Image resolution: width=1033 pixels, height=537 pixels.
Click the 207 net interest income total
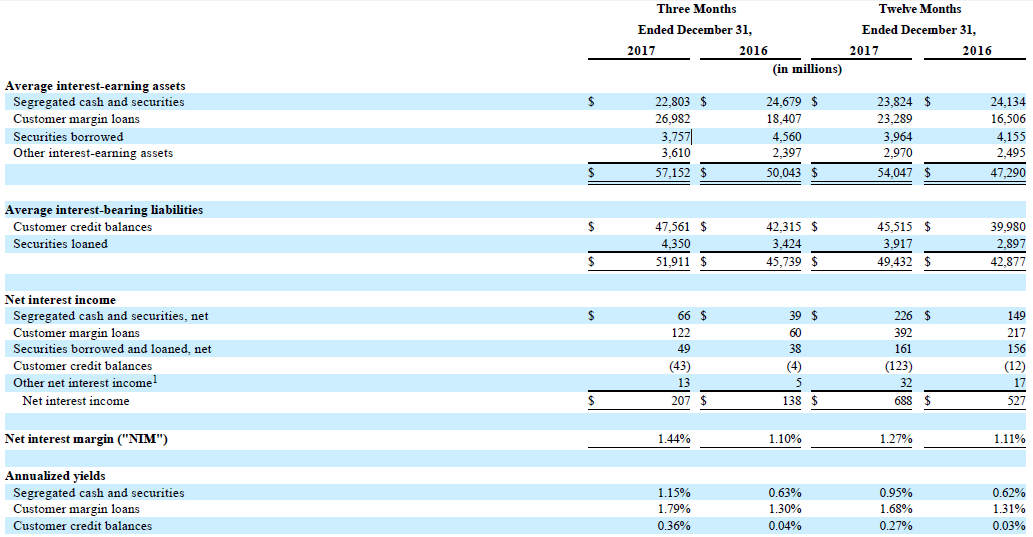click(681, 401)
